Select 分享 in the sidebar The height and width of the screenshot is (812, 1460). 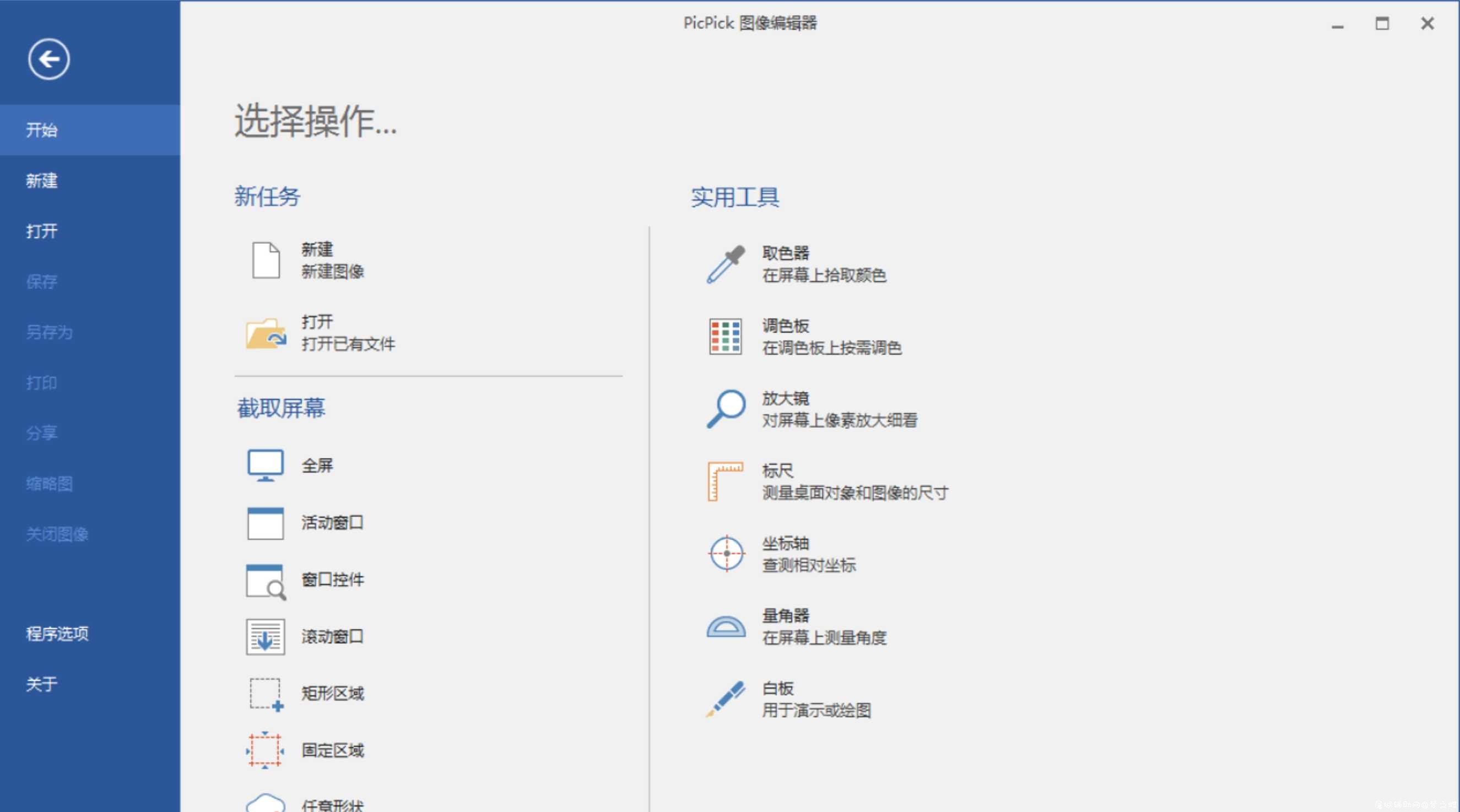90,433
